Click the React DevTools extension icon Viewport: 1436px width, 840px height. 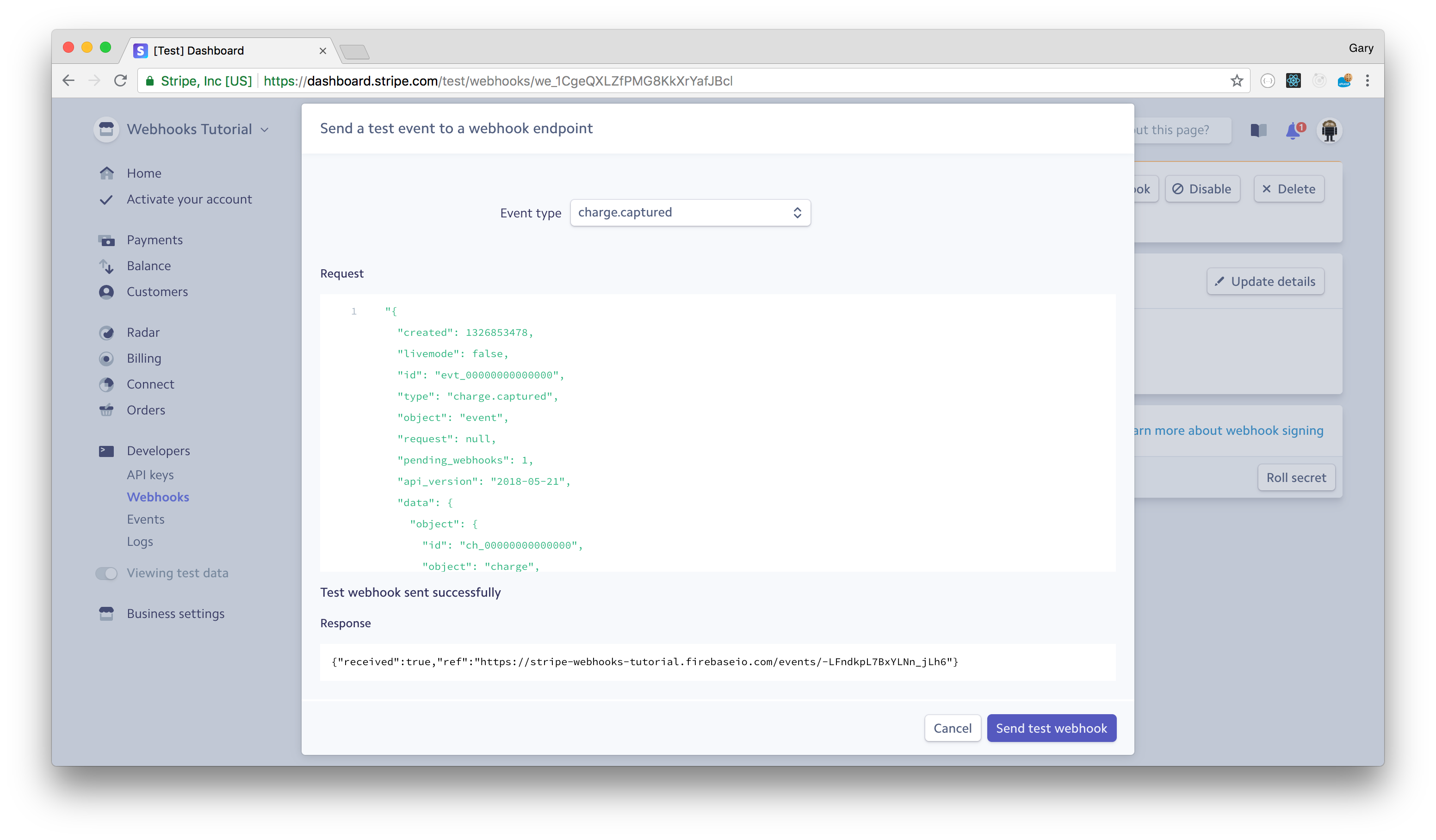[x=1293, y=81]
